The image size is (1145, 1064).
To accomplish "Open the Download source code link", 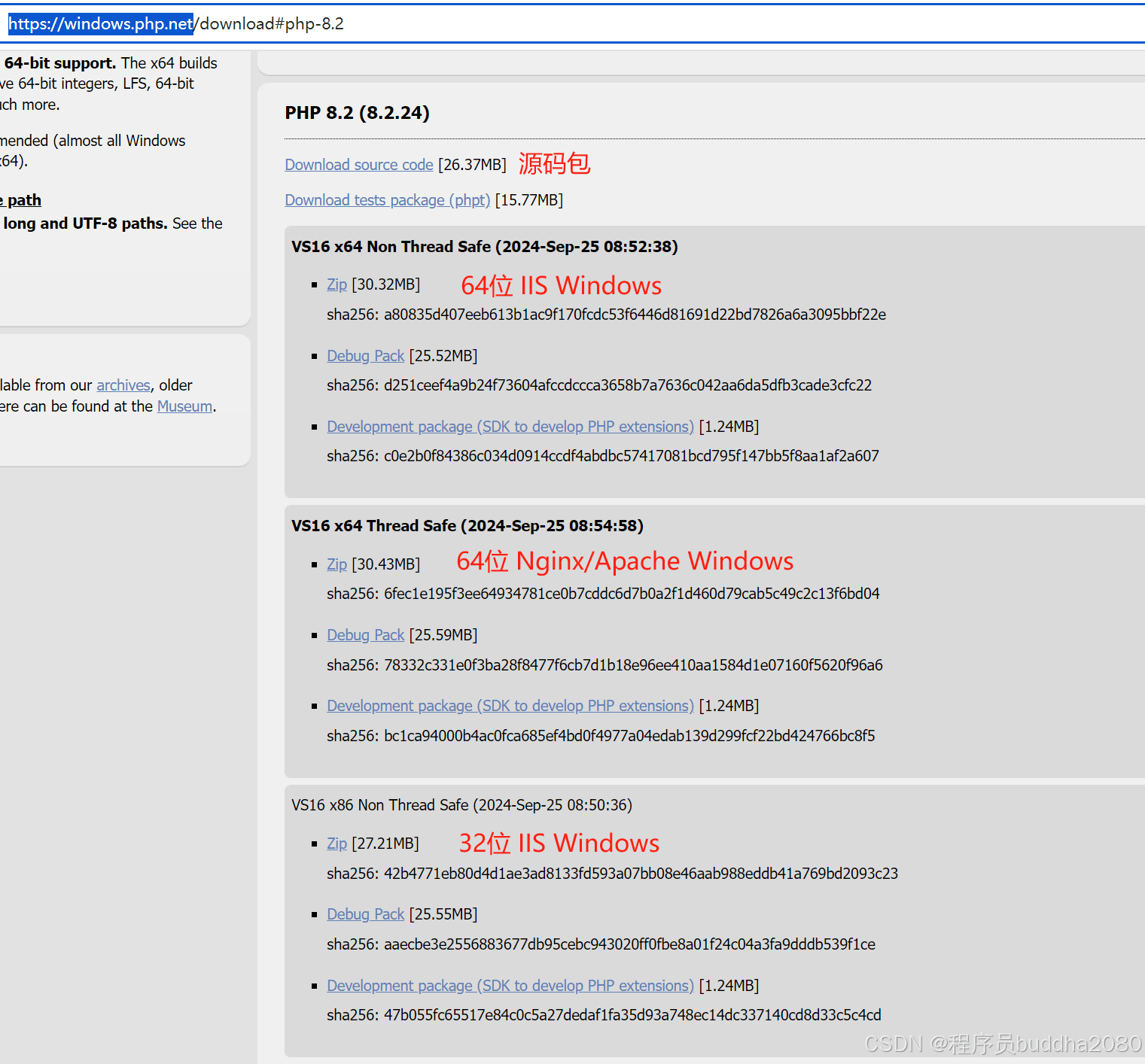I will click(x=358, y=165).
